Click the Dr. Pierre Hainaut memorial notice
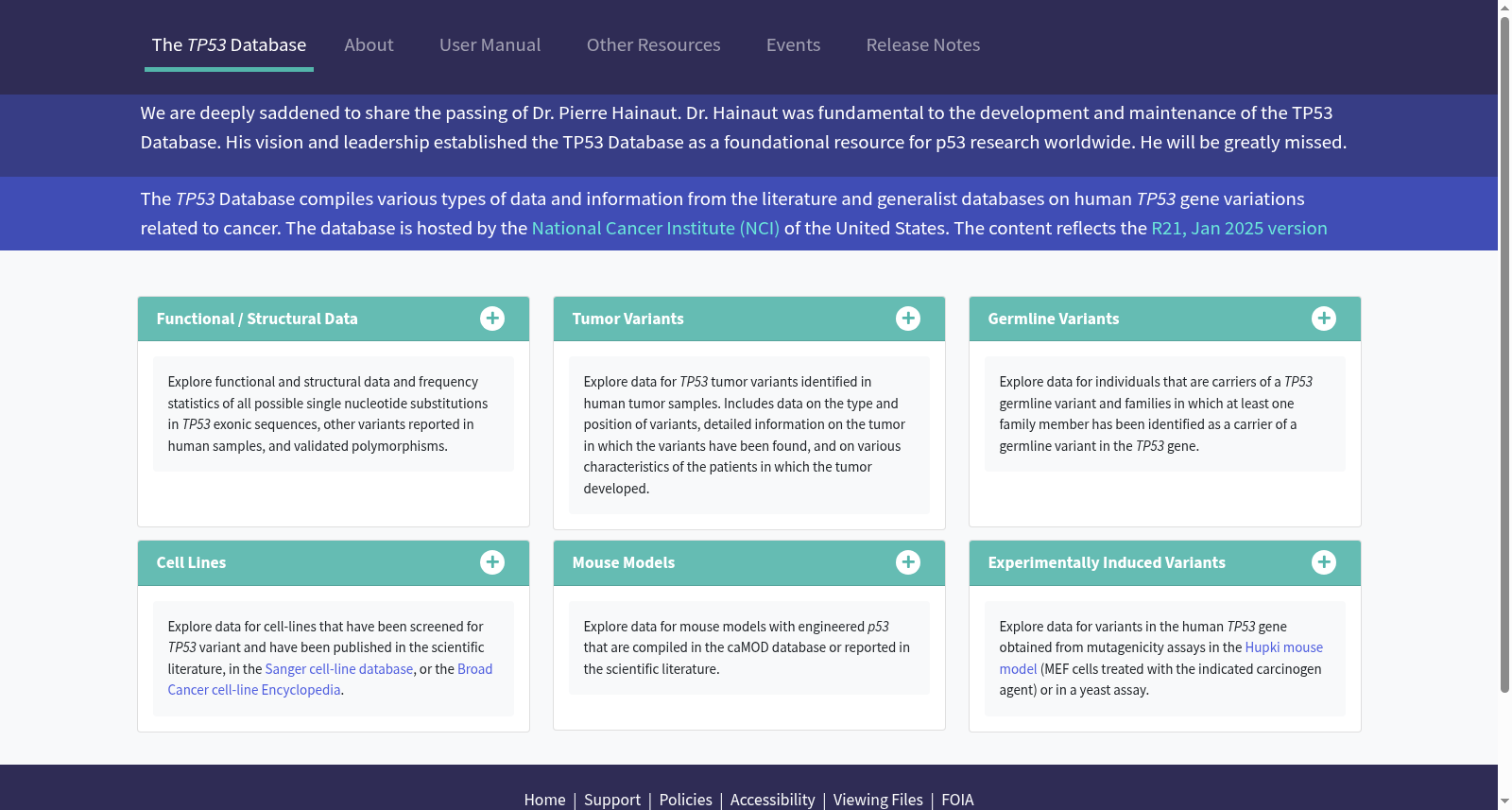 (x=744, y=128)
